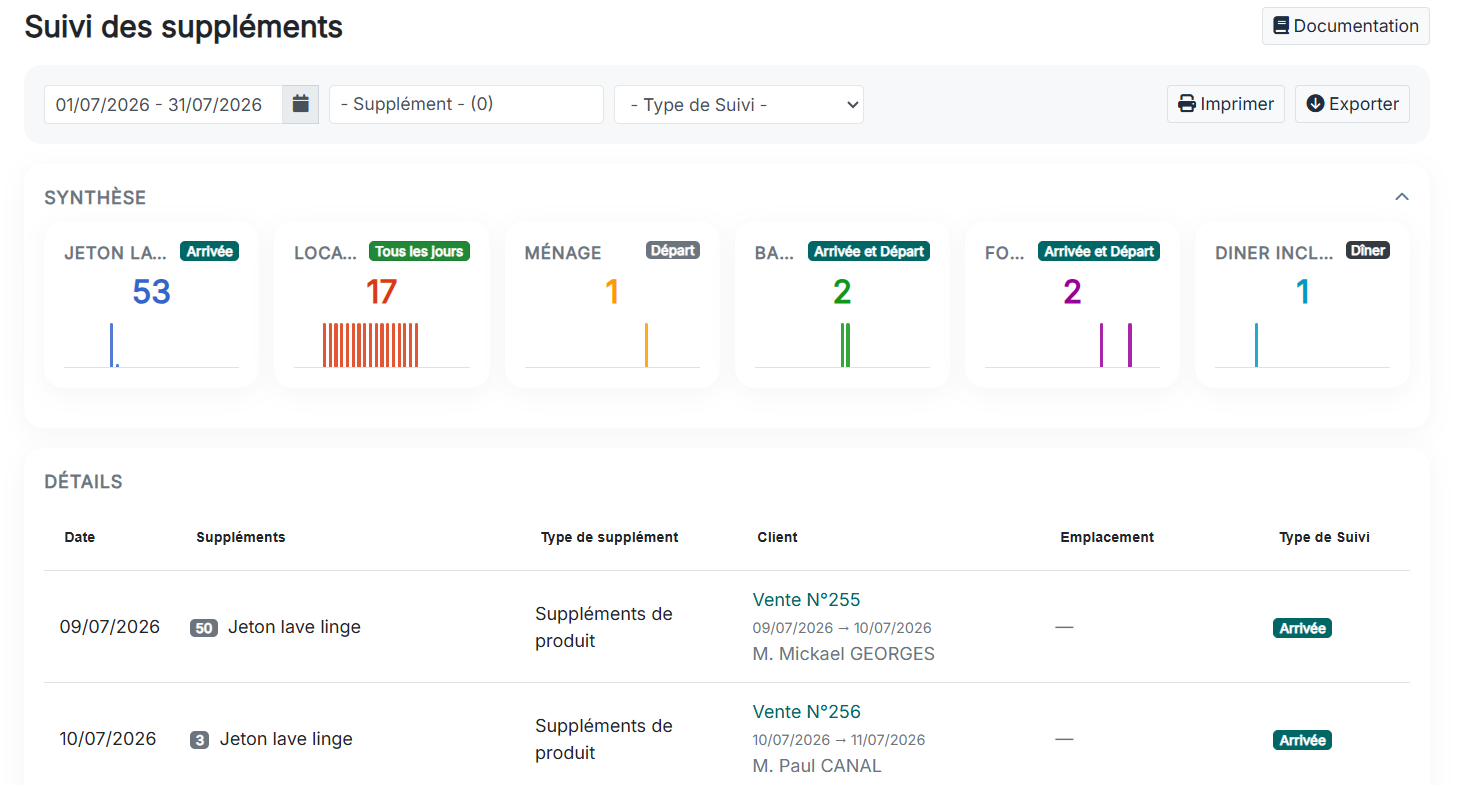Click the Client column header
Viewport: 1462px width, 785px height.
click(x=777, y=537)
